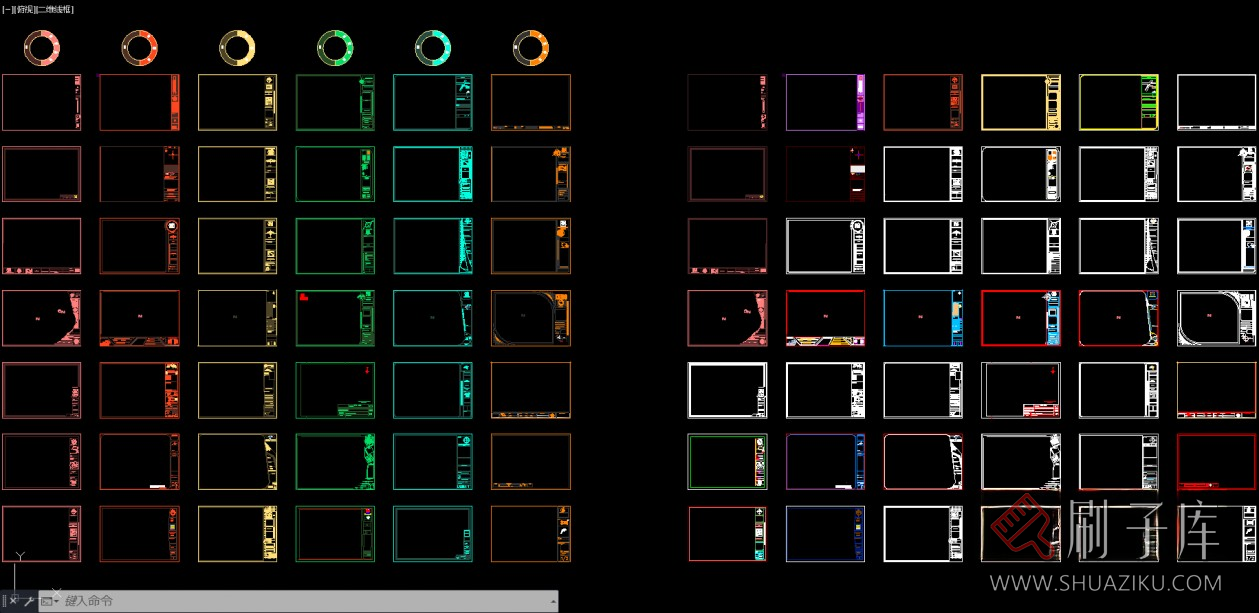This screenshot has width=1259, height=613.
Task: Open the 俯视 view control menu
Action: [23, 9]
